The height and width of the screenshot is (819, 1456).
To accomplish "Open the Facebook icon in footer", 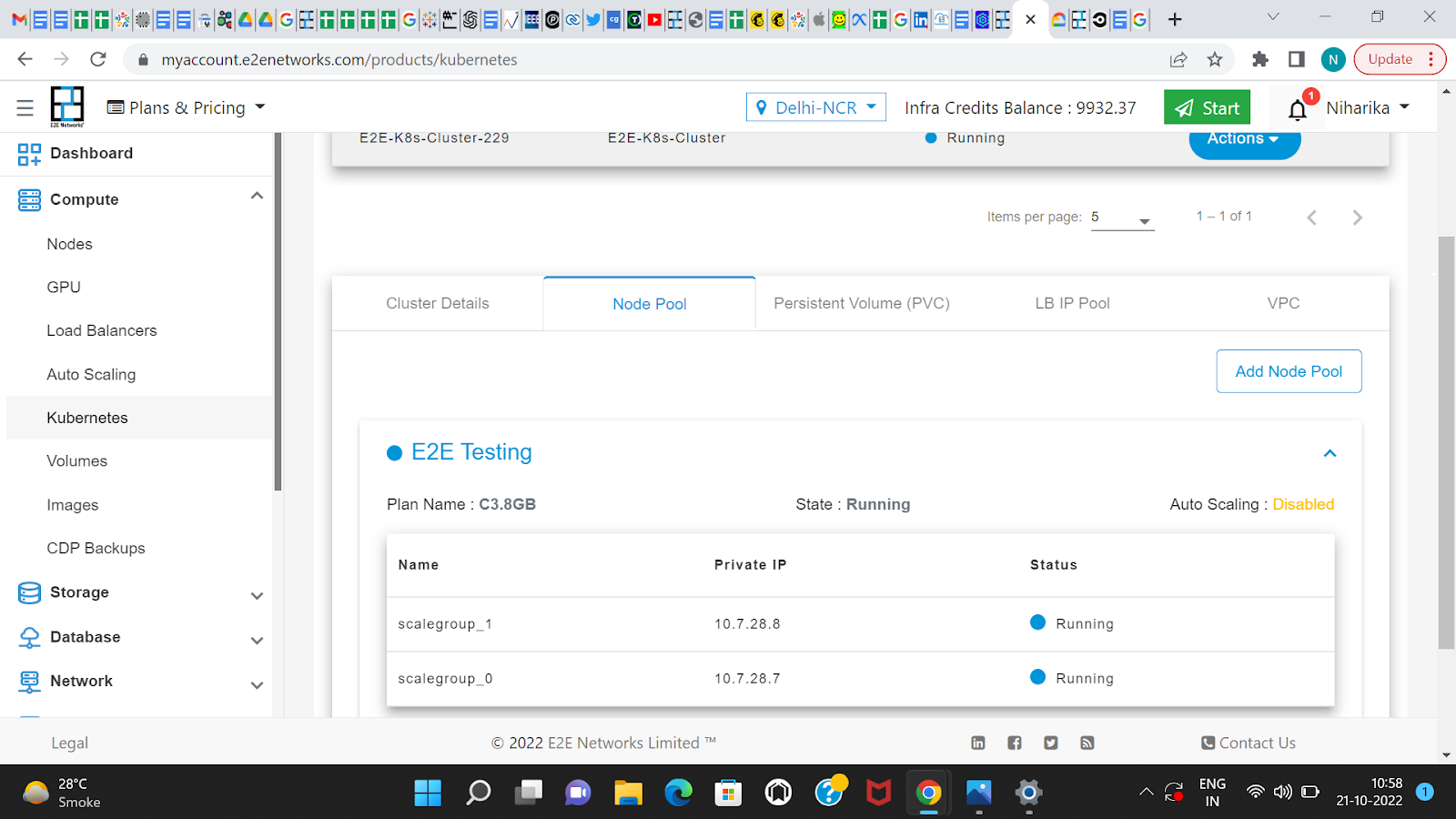I will [x=1015, y=743].
